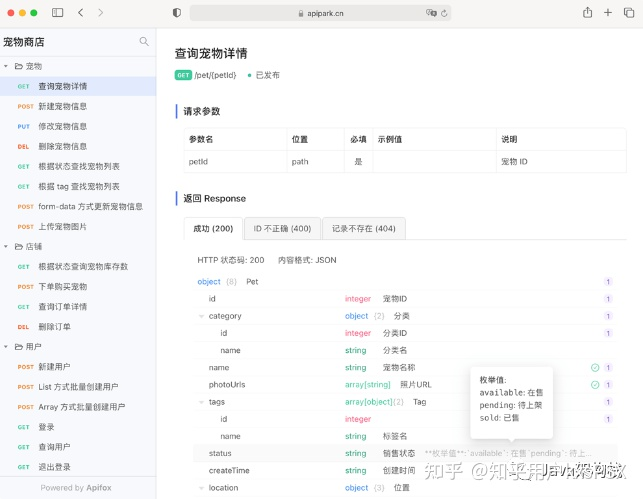Click the purple 1 badge in category row

pyautogui.click(x=608, y=316)
